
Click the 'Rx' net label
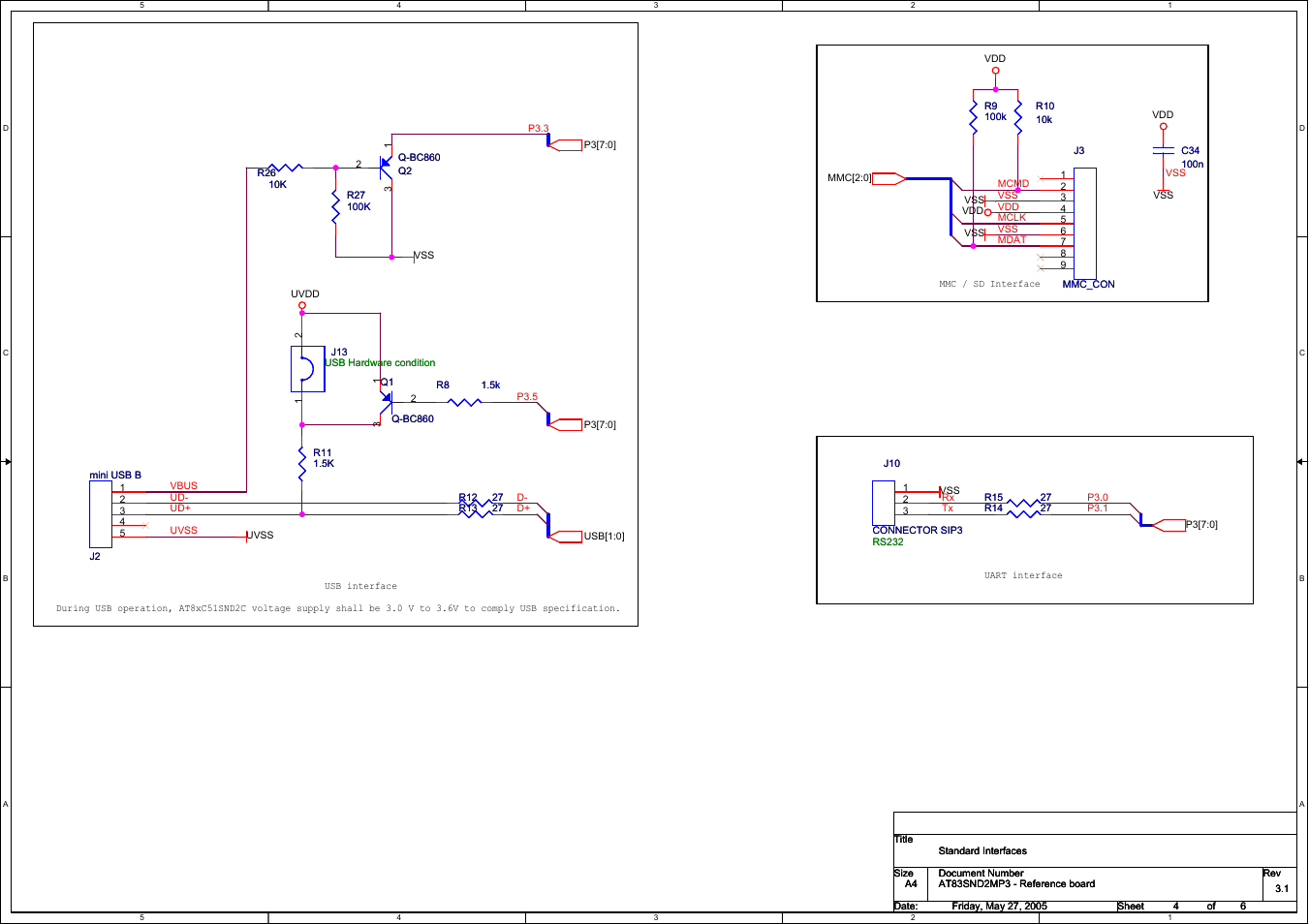click(x=948, y=498)
